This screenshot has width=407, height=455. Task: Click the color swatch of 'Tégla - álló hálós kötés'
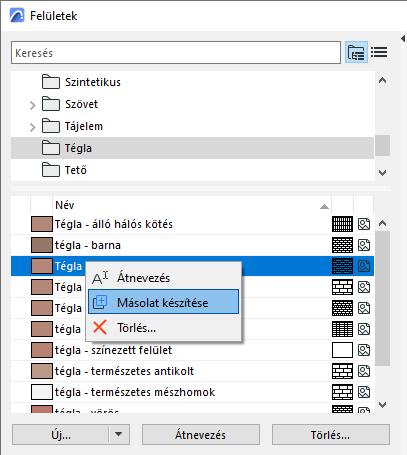[42, 224]
